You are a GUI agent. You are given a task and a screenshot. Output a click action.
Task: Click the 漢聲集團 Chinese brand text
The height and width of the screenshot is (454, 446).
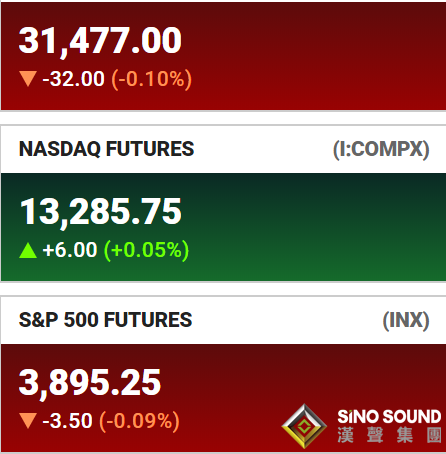(x=390, y=435)
